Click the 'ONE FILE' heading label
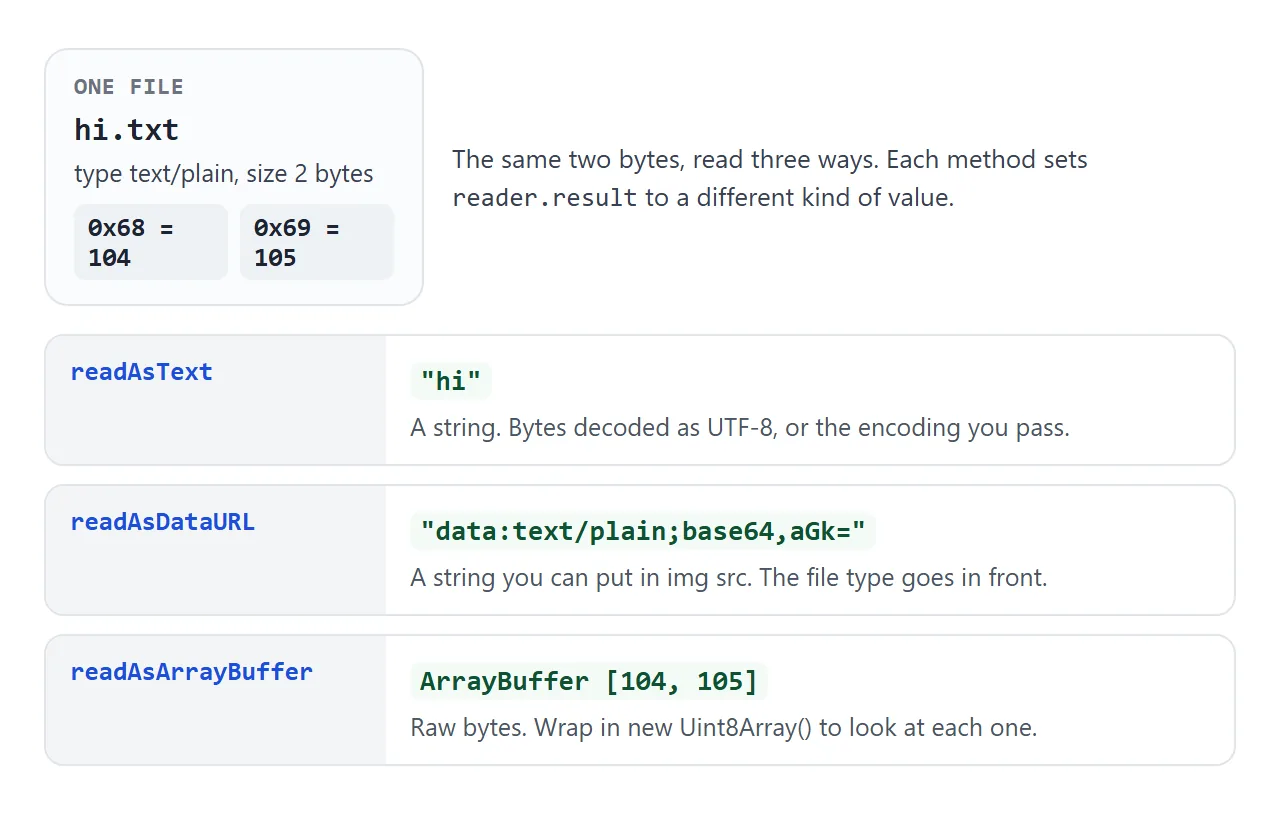Image resolution: width=1280 pixels, height=818 pixels. point(128,87)
